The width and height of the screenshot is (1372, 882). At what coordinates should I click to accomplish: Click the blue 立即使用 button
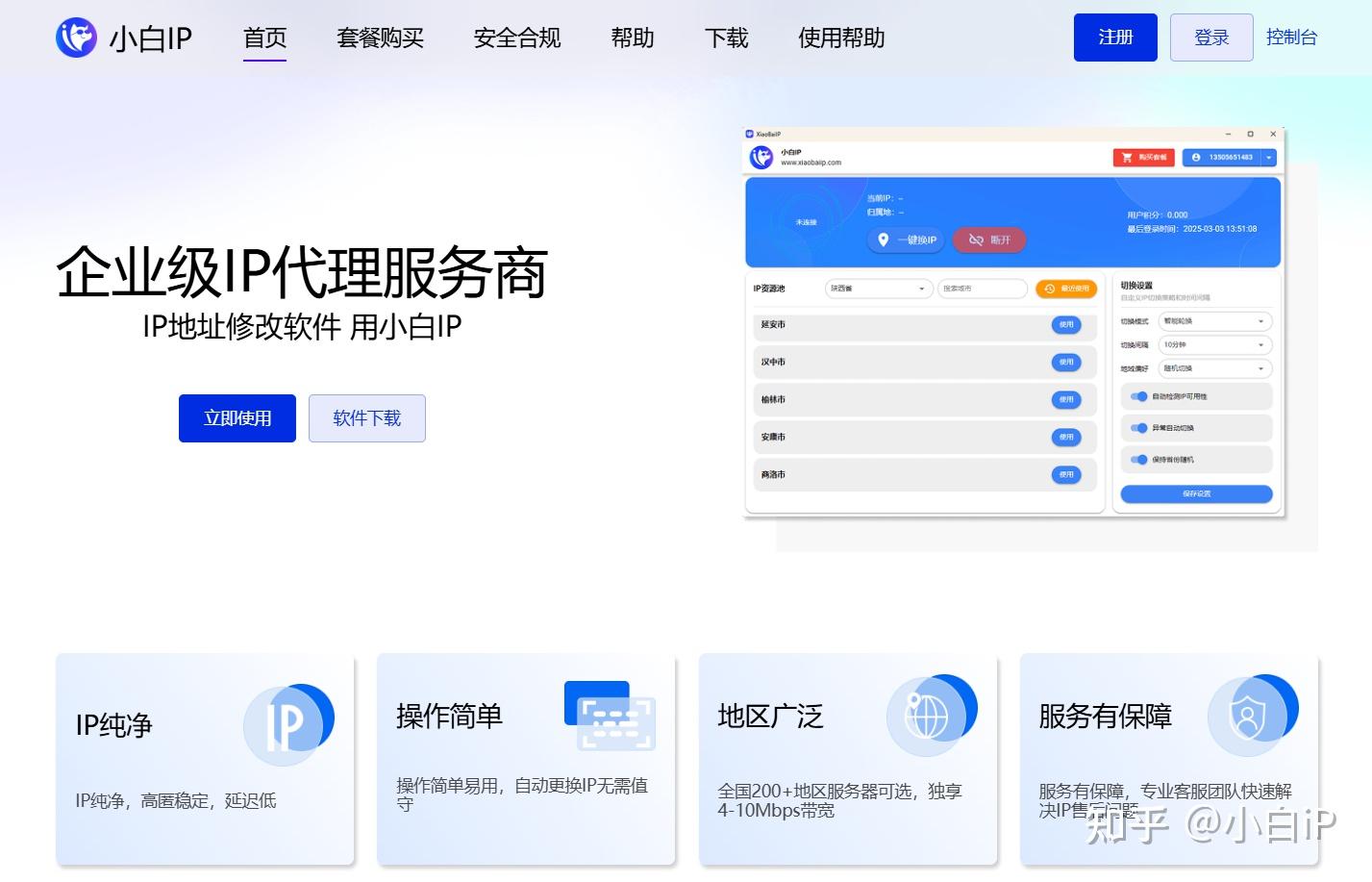coord(237,417)
